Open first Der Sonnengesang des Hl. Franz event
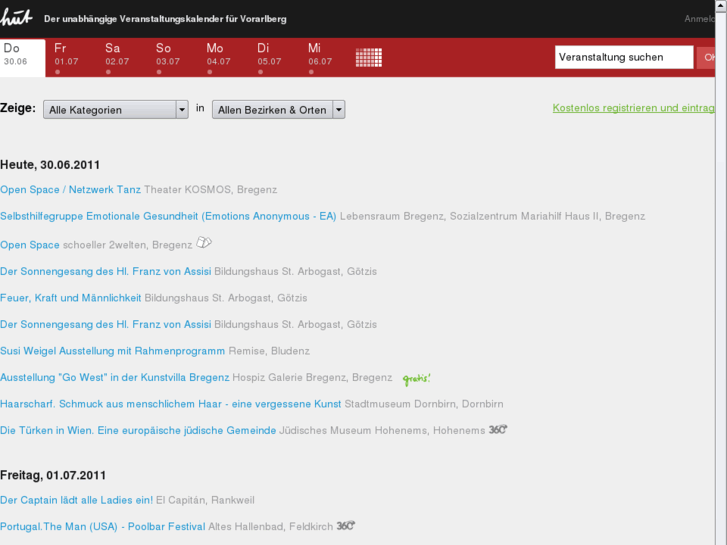Viewport: 727px width, 545px height. point(106,271)
